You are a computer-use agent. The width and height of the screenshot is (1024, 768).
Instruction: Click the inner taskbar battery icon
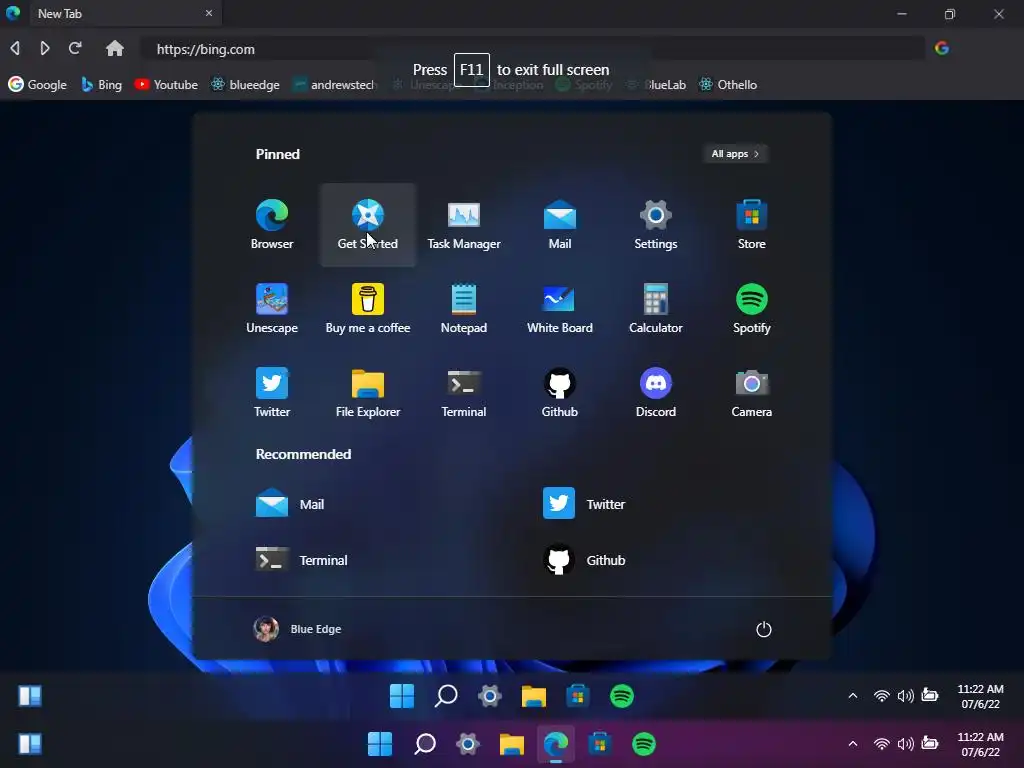point(929,695)
